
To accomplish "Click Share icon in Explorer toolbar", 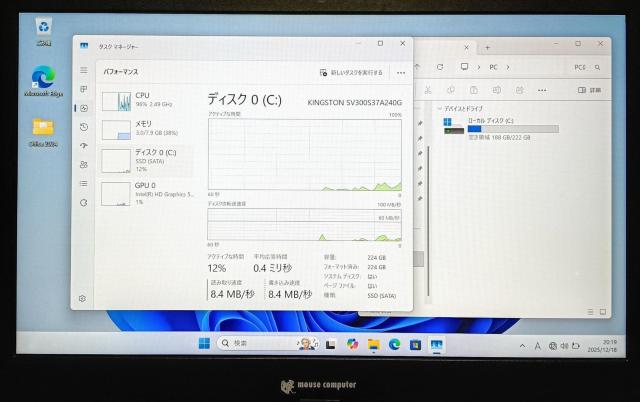I will pos(519,90).
